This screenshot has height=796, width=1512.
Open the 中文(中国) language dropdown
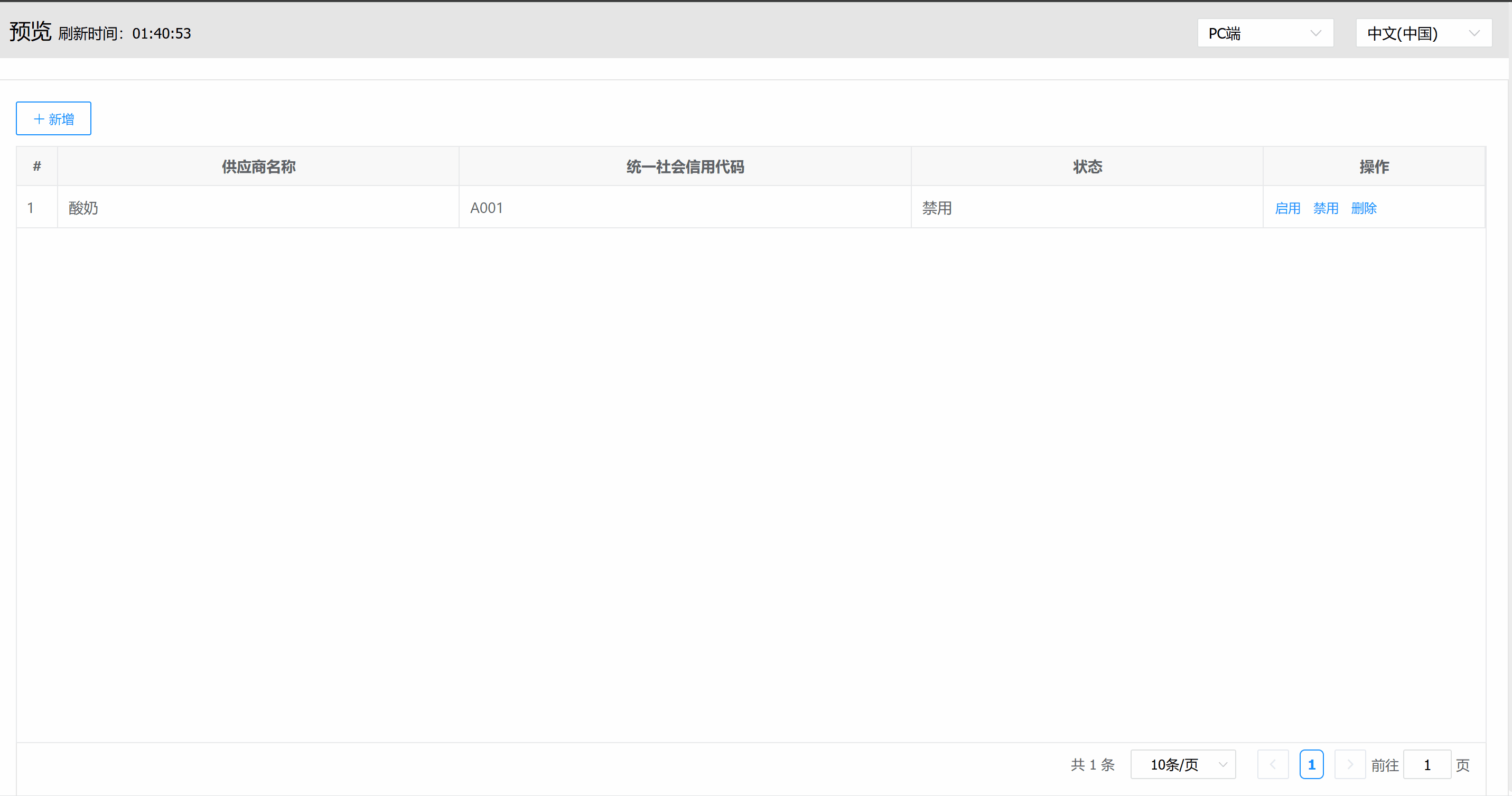pos(1423,33)
